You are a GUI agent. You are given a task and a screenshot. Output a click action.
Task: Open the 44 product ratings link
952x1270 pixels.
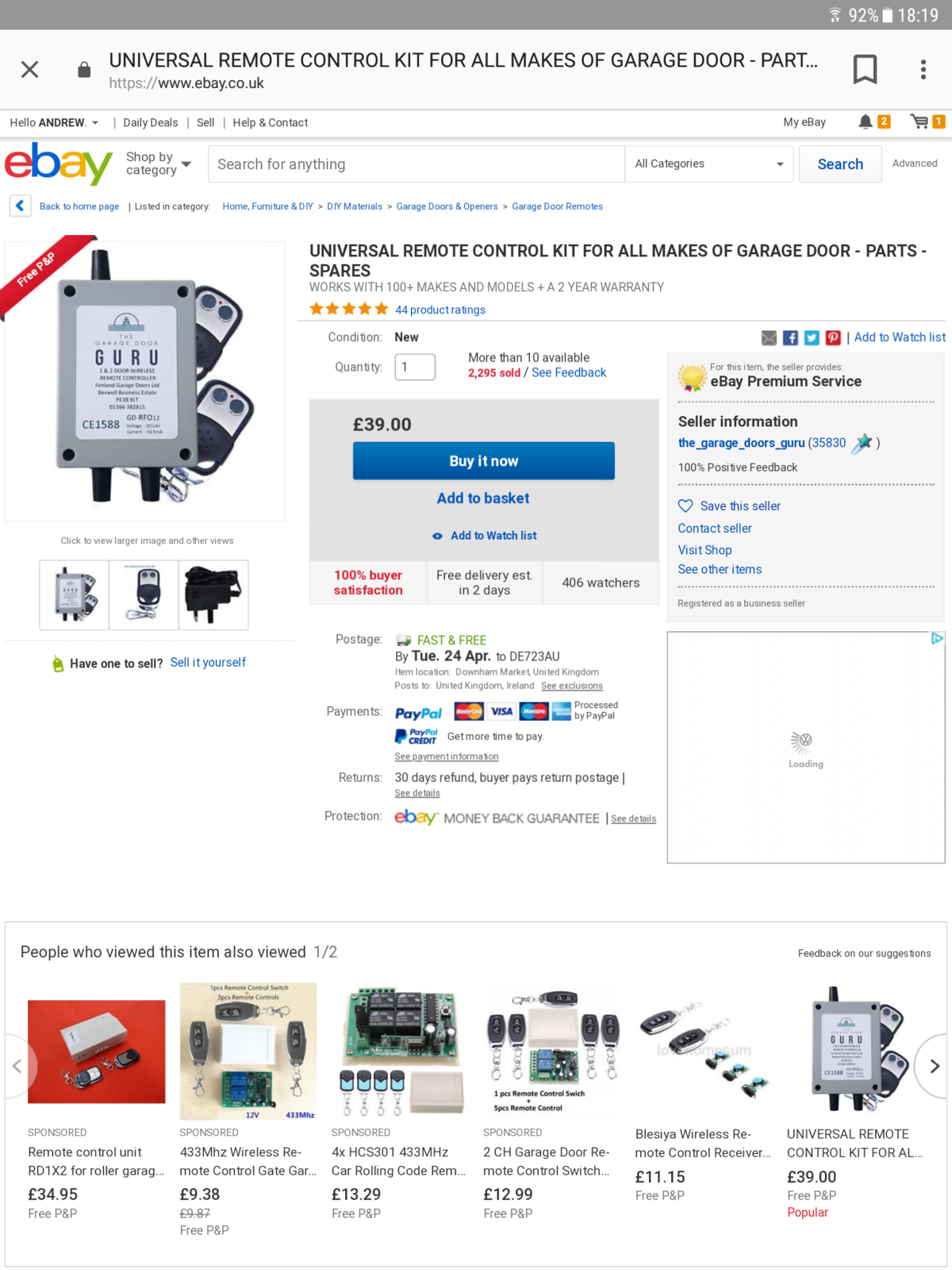(x=440, y=310)
